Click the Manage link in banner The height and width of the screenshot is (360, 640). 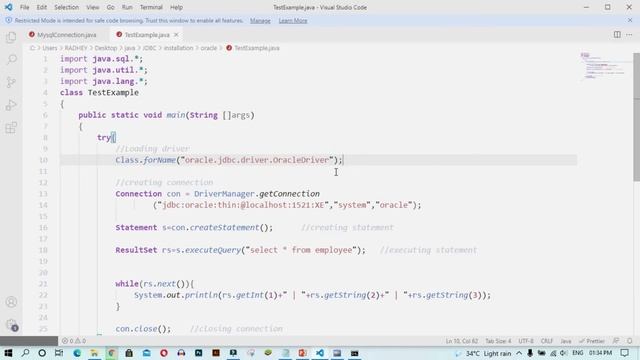click(260, 20)
